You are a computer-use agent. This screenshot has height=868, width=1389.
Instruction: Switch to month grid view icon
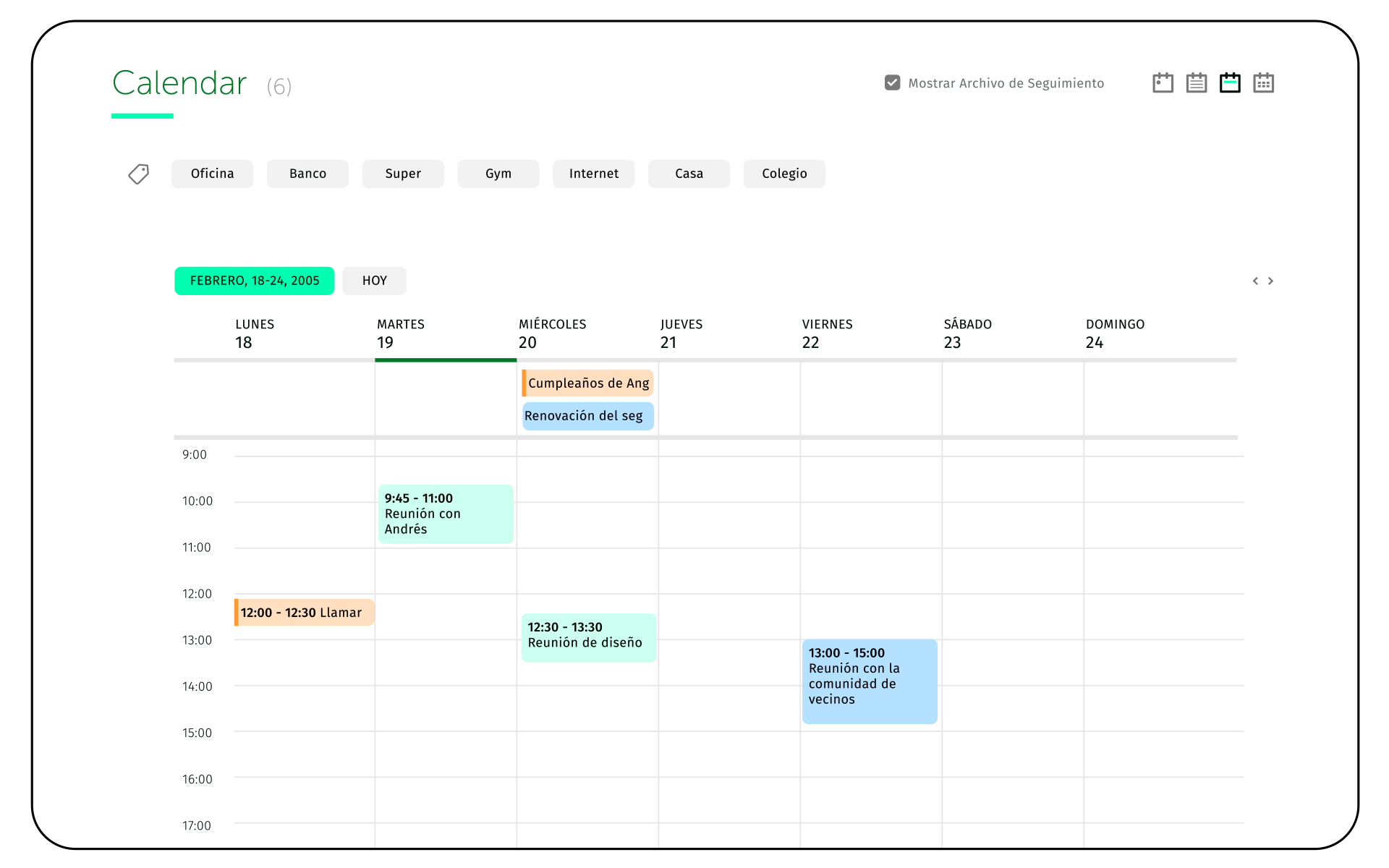1263,83
